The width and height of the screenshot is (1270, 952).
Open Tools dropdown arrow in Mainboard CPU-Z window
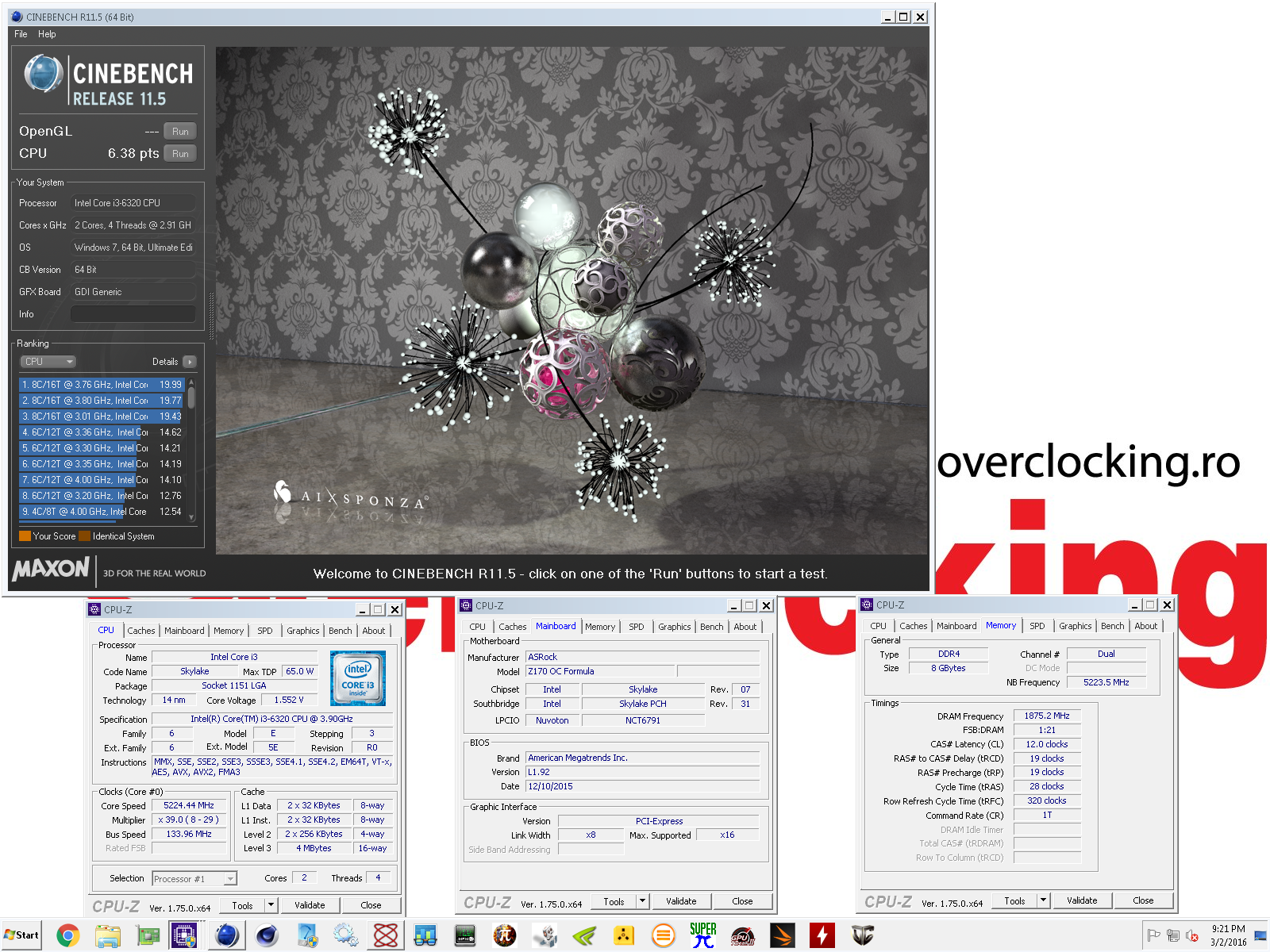643,901
